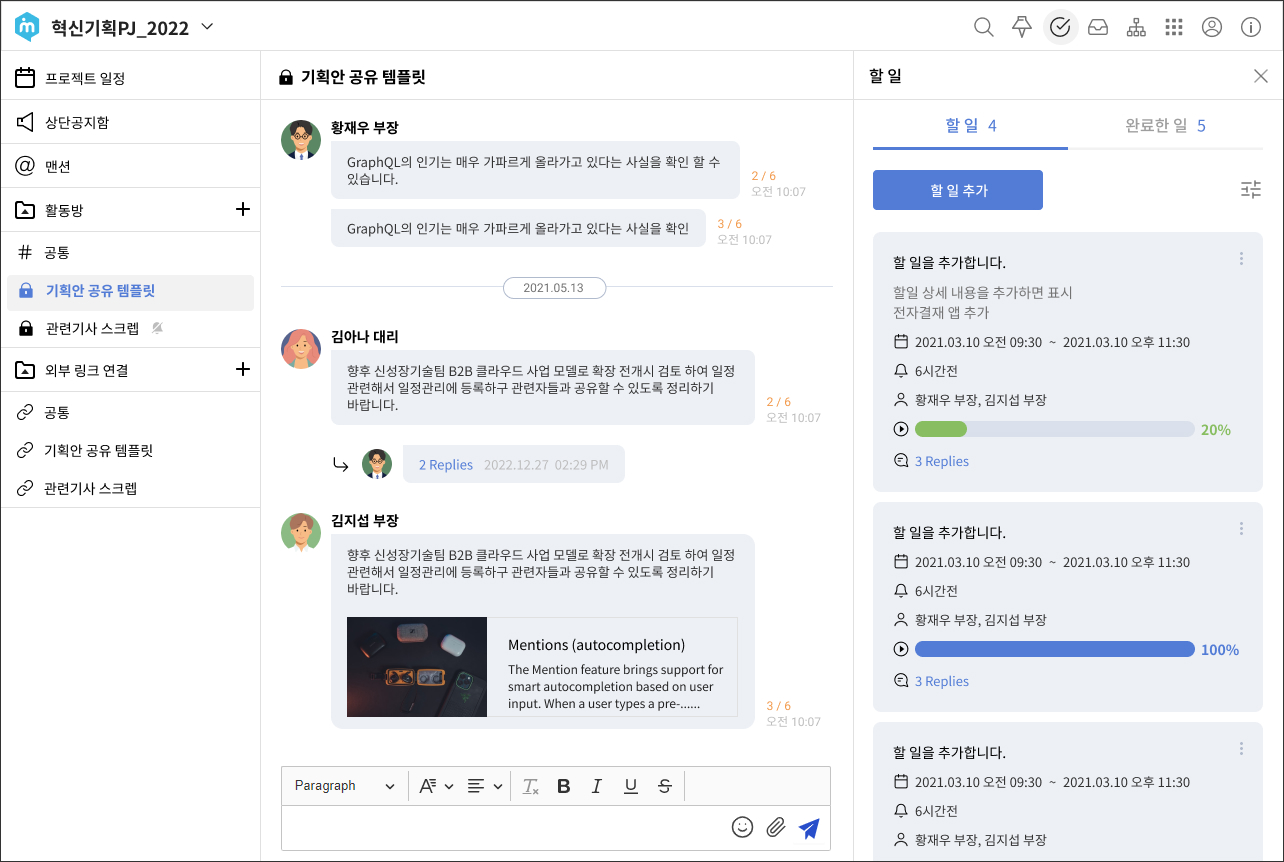Open 3 Replies on the 20% to-do card
This screenshot has height=862, width=1284.
click(x=942, y=461)
